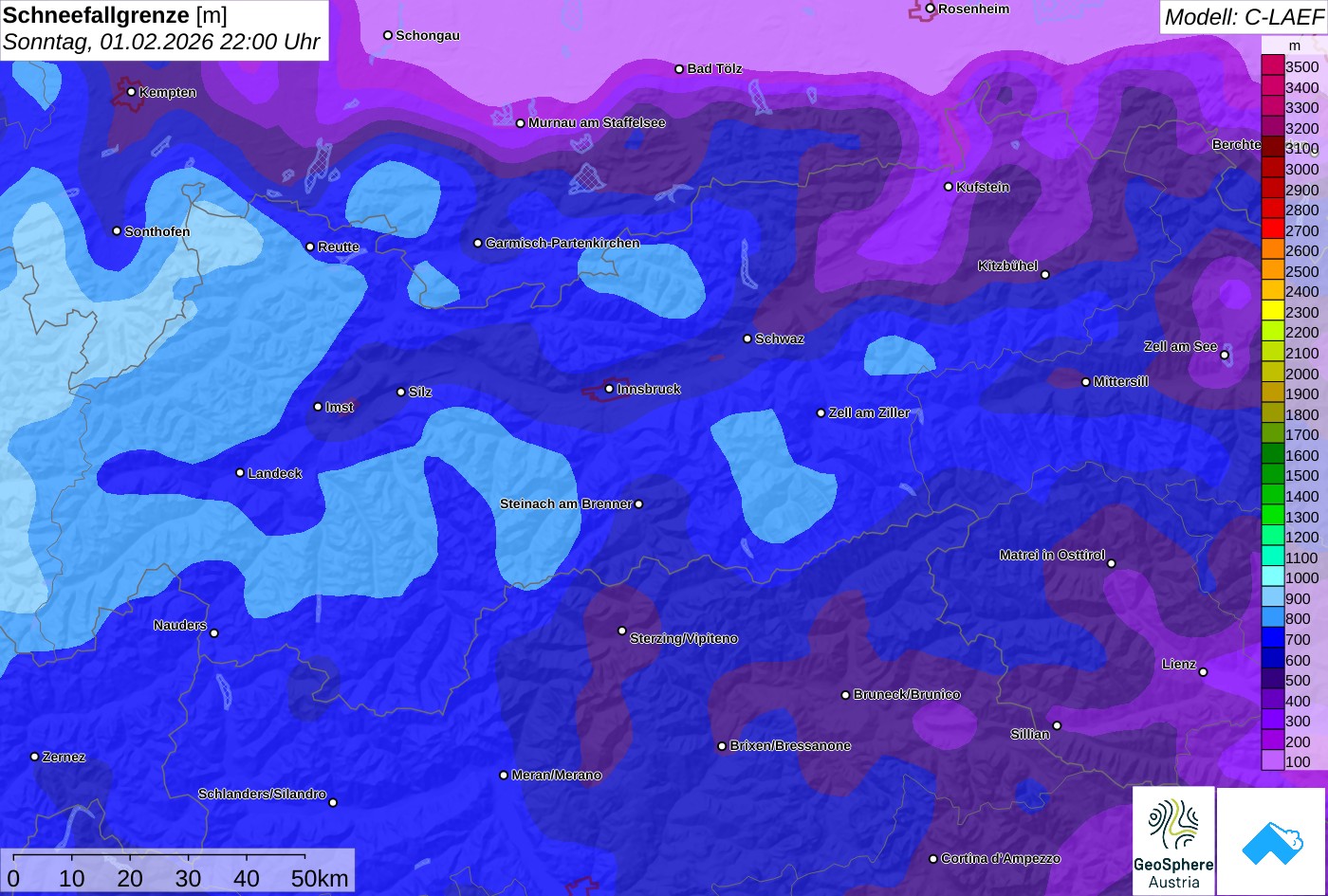Image resolution: width=1328 pixels, height=896 pixels.
Task: Click the 100 m legend color swatch
Action: 1272,761
